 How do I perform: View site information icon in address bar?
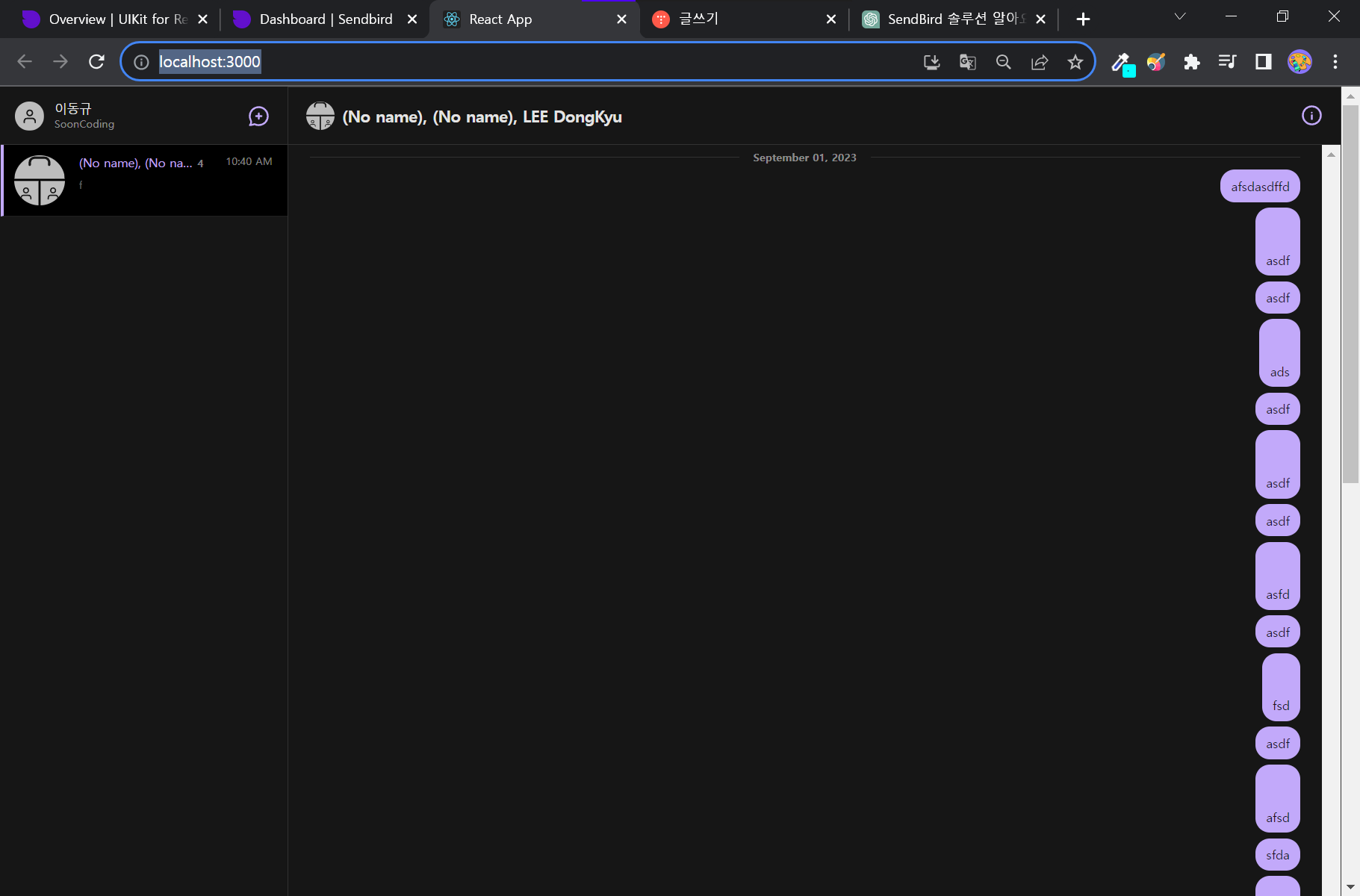click(x=141, y=62)
